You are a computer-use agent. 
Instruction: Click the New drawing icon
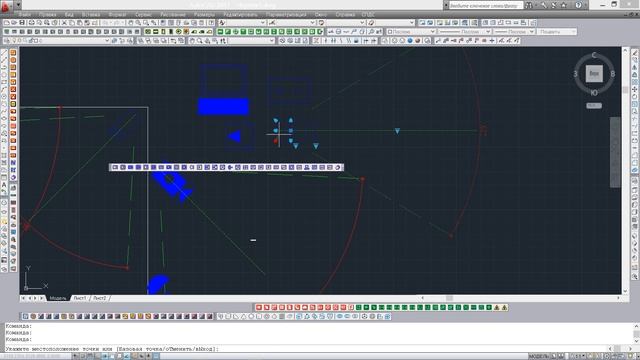[7, 22]
